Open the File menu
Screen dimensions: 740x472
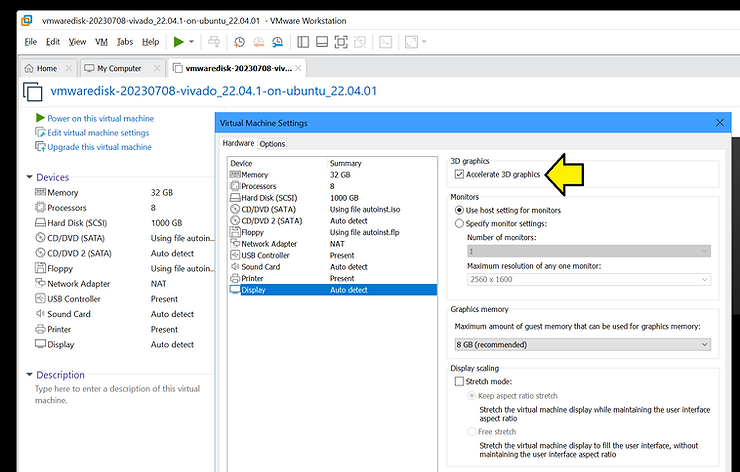[31, 42]
